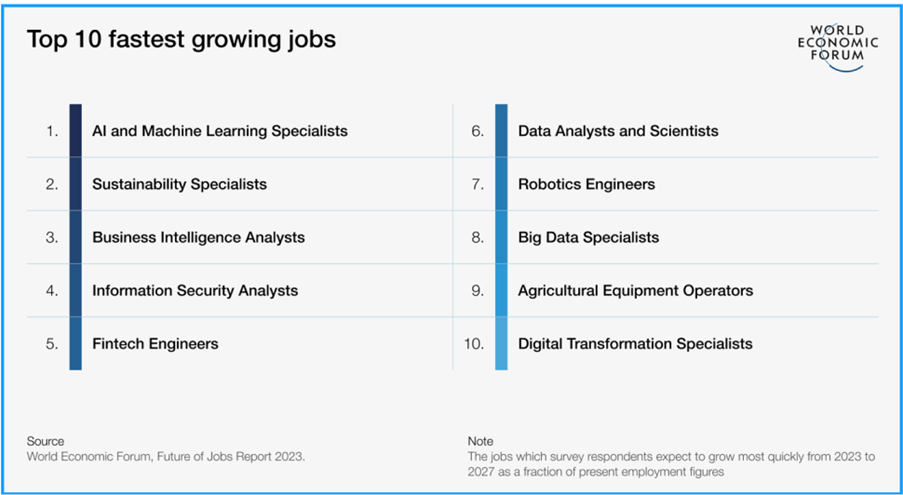Screen dimensions: 903x495
Task: Select Data Analysts and Scientists
Action: tap(619, 131)
